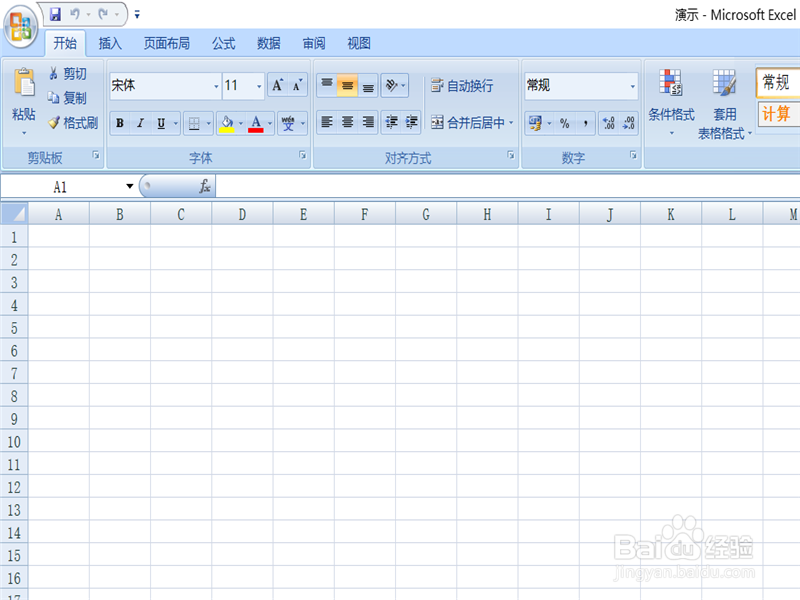
Task: Open 条件格式 conditional formatting
Action: coord(671,102)
